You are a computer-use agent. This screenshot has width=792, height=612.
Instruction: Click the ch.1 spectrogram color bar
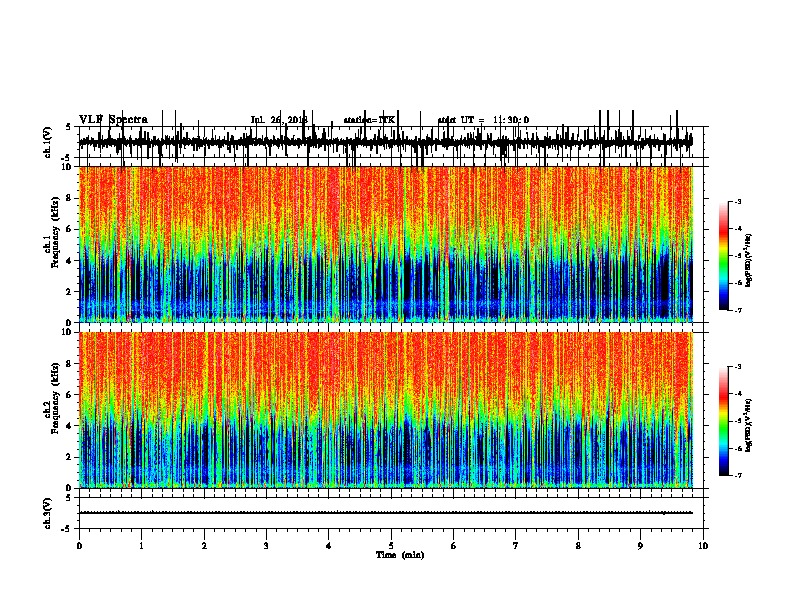point(724,255)
